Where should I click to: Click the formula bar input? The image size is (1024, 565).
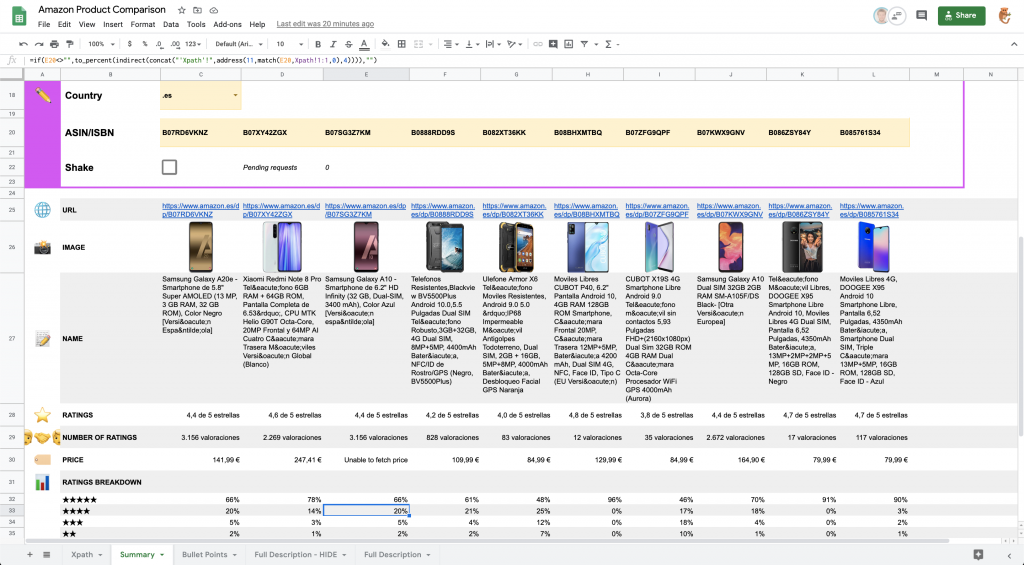(x=522, y=60)
